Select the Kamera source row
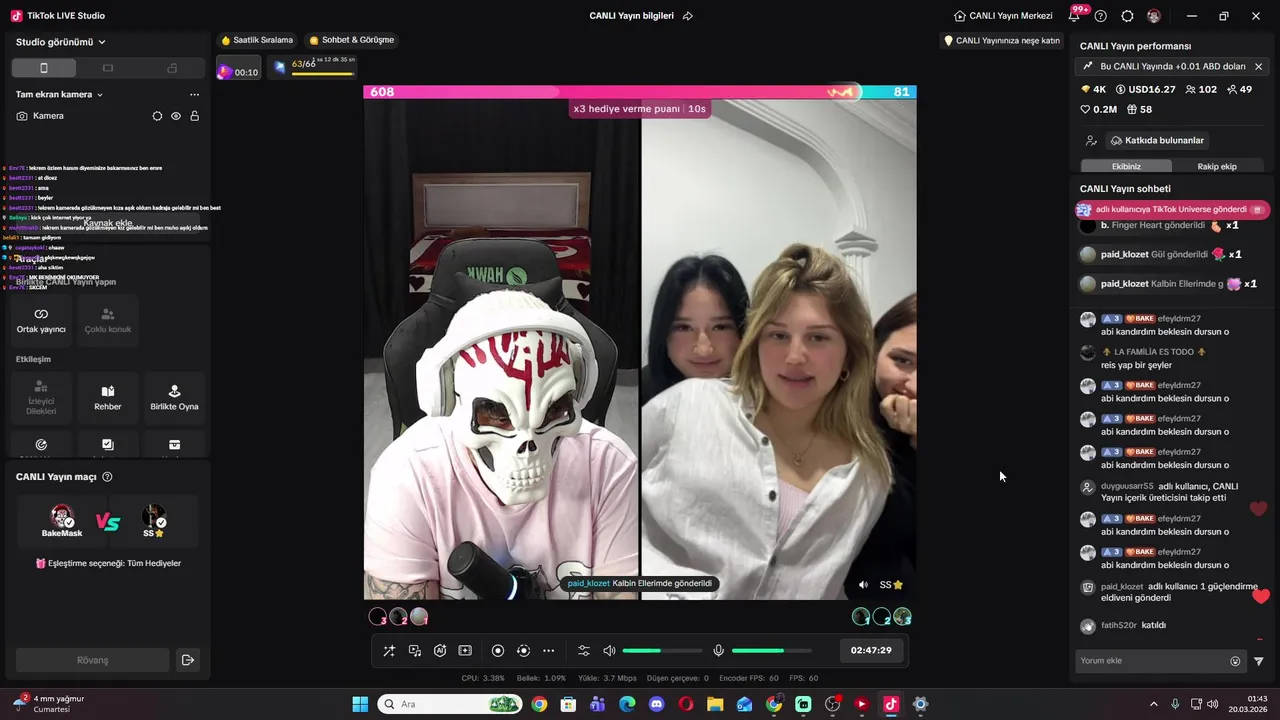 (108, 116)
